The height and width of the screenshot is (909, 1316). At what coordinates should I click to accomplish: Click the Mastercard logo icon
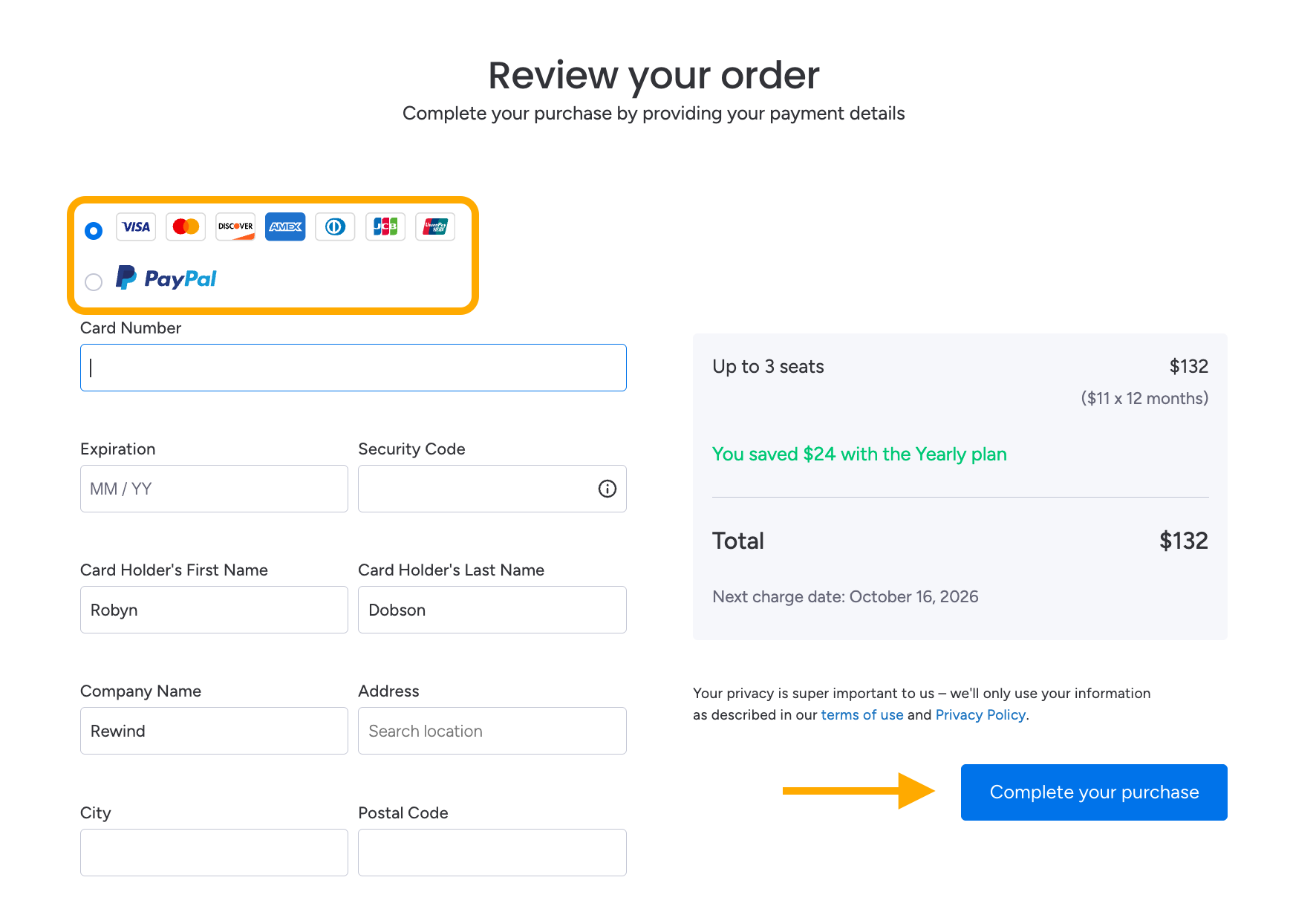click(x=186, y=227)
